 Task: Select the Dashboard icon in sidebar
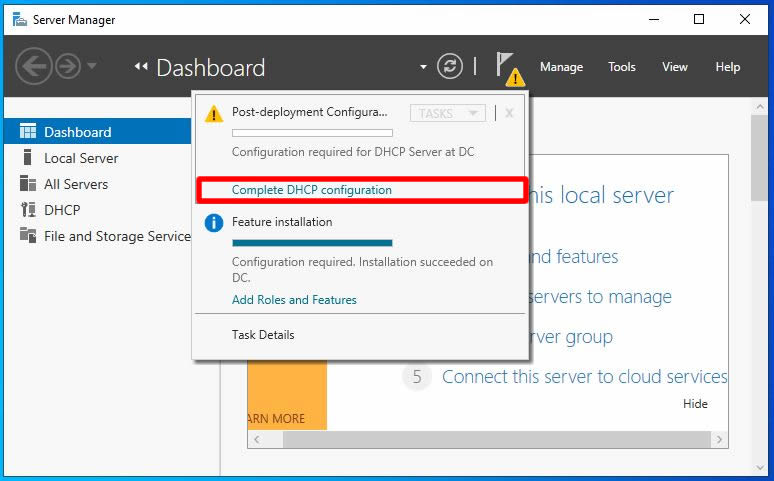click(28, 131)
